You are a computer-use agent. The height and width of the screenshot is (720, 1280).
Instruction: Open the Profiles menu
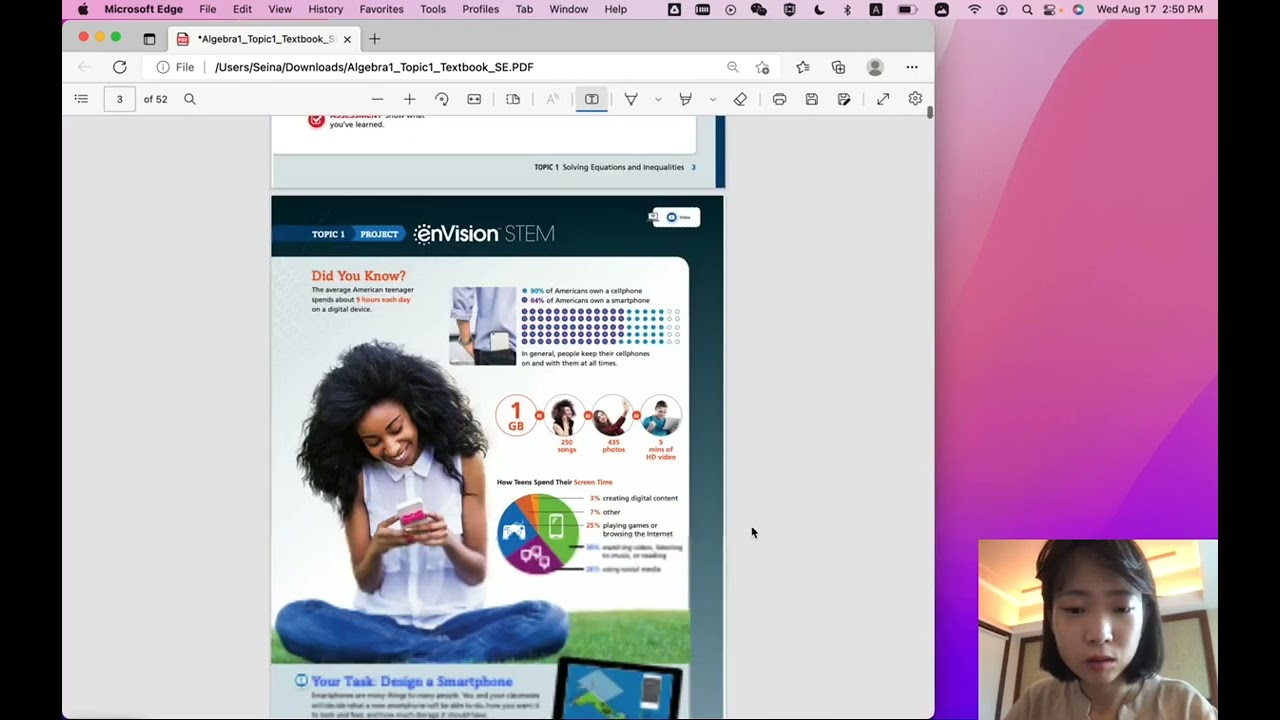[x=481, y=9]
